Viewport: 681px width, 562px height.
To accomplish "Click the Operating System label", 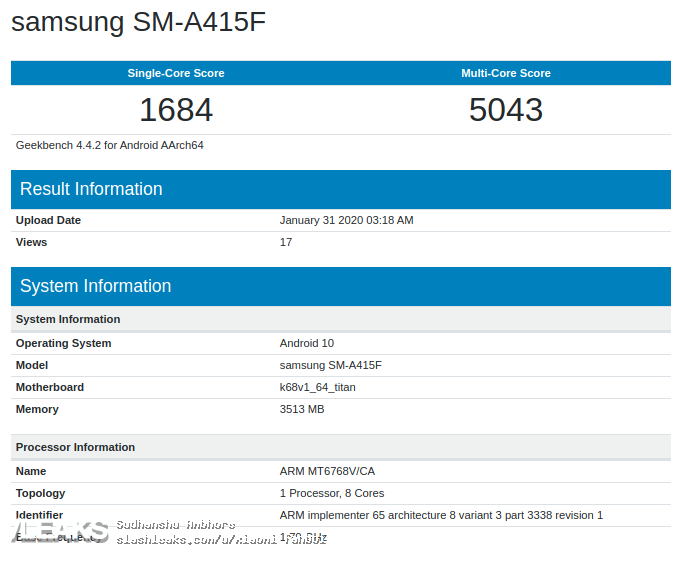I will click(63, 343).
